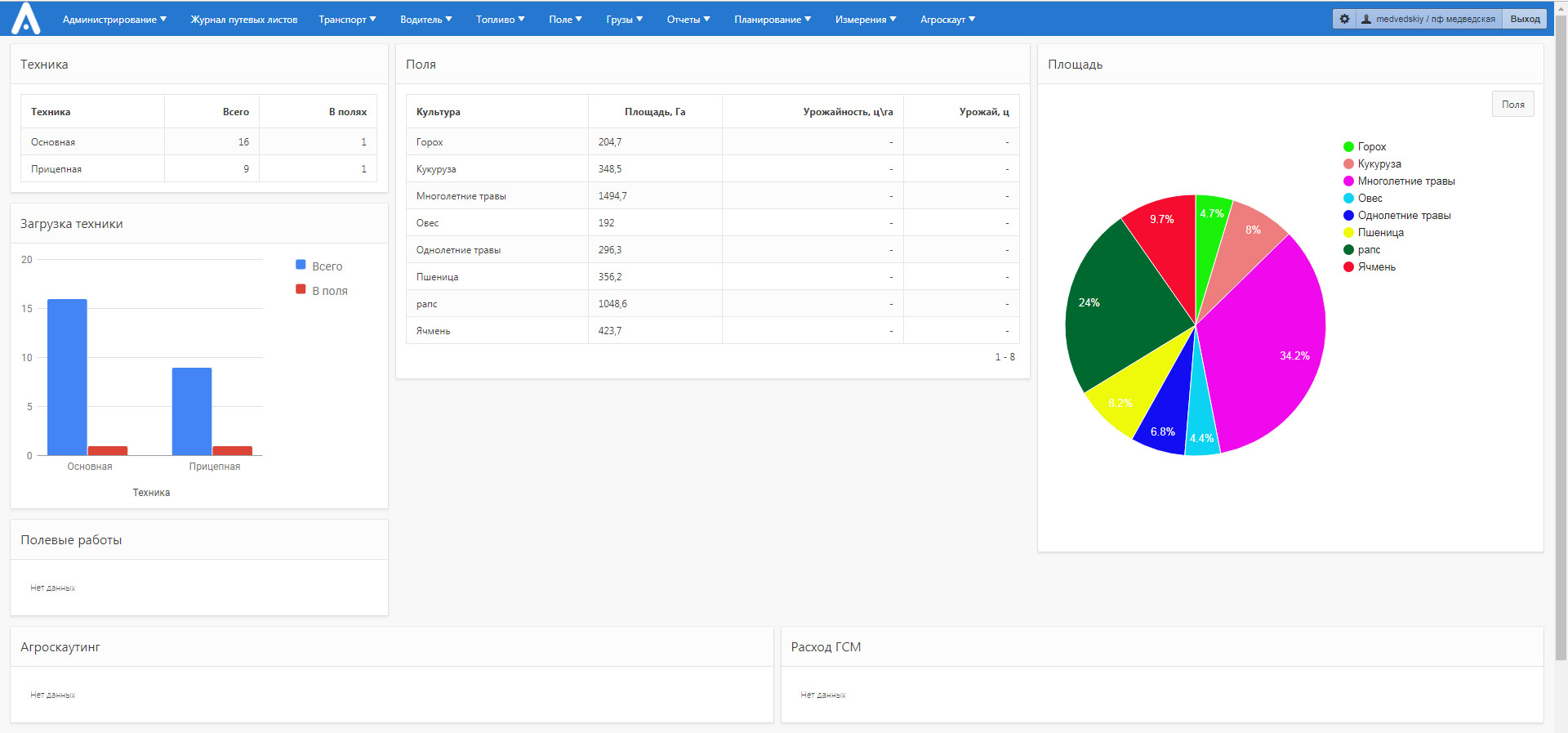
Task: Click the Всего blue legend marker
Action: click(301, 265)
